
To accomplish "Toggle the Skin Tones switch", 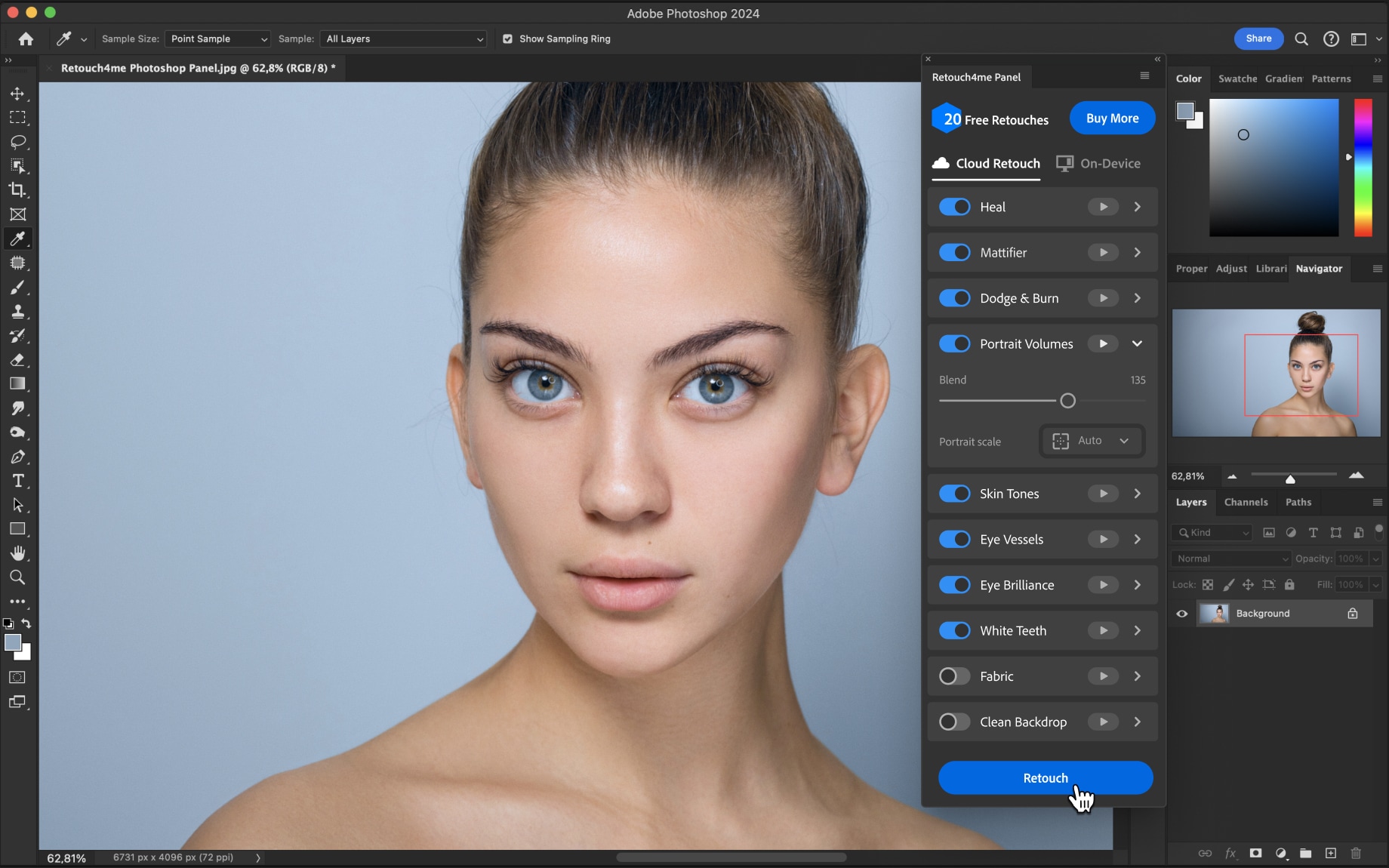I will click(954, 494).
